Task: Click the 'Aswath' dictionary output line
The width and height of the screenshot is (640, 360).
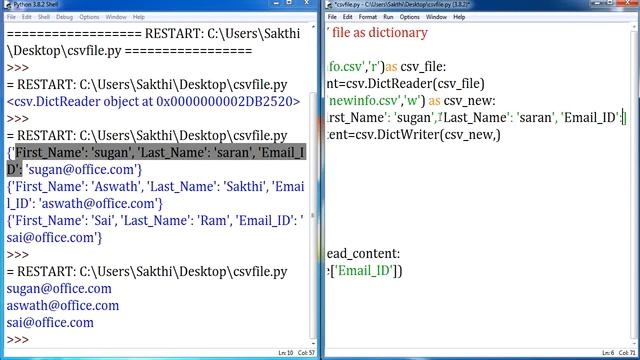Action: [x=155, y=195]
